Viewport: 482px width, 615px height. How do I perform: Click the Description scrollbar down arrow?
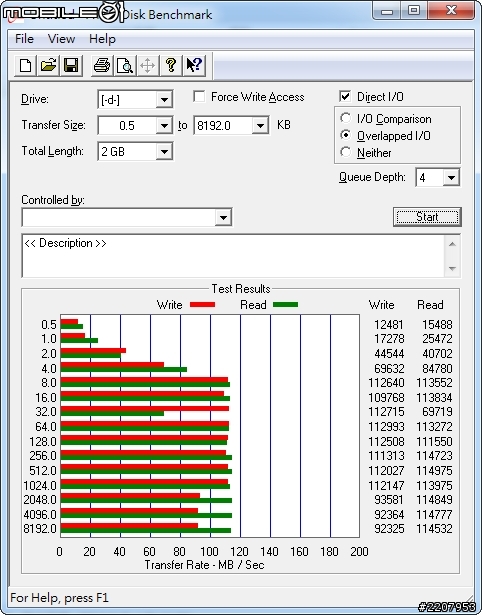point(452,269)
